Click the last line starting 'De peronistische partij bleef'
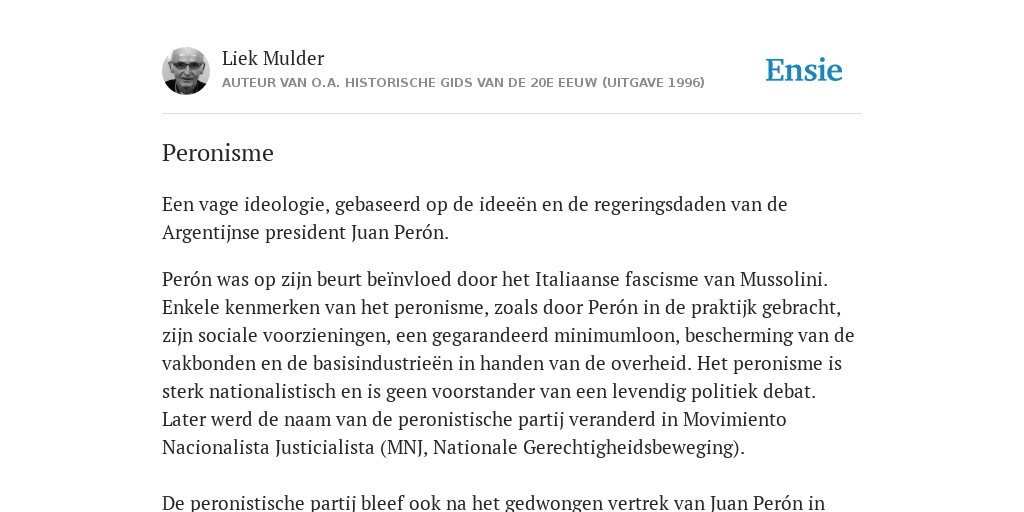Screen dimensions: 1024x512 pos(494,503)
